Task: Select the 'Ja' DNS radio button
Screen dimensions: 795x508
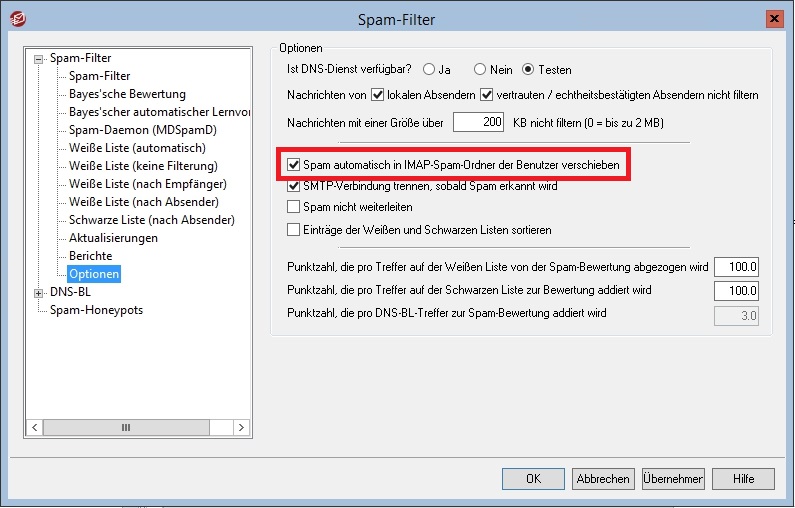Action: (429, 70)
